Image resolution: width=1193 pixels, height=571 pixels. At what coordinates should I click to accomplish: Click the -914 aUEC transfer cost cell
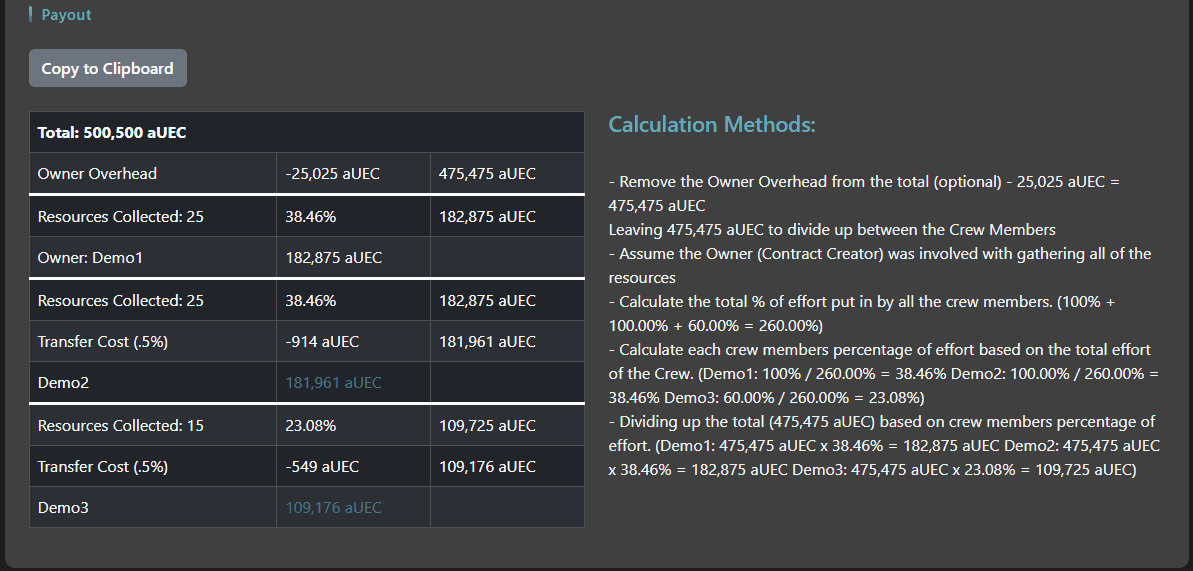pos(353,342)
